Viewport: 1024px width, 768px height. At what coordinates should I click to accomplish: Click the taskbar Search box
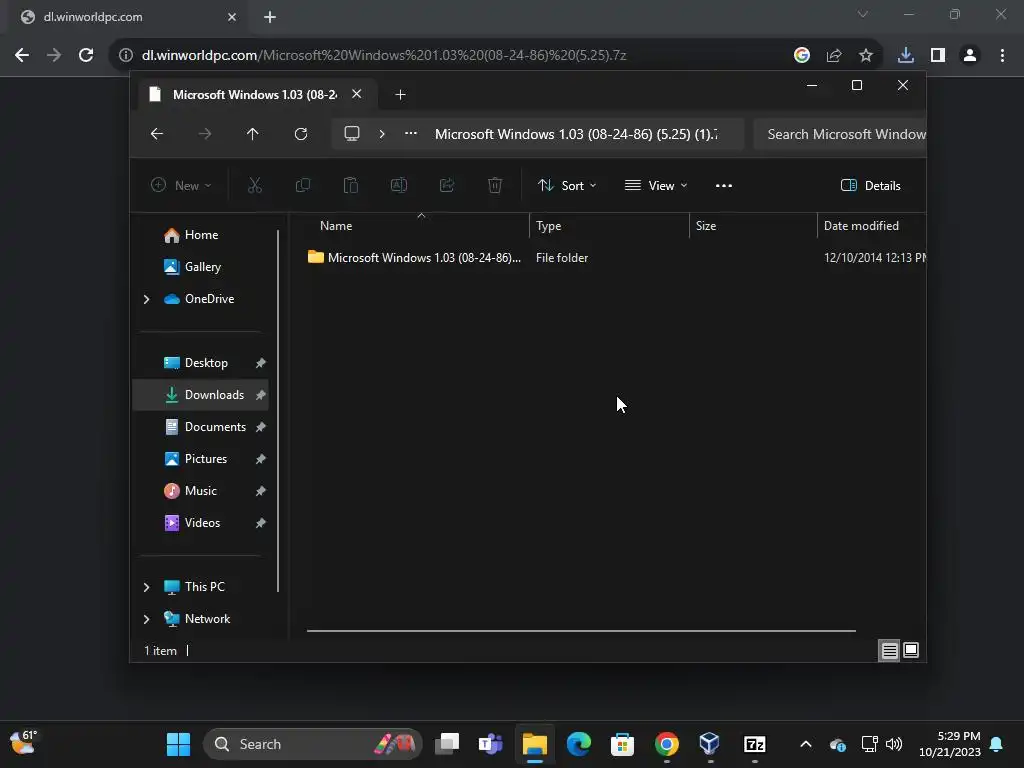(312, 744)
